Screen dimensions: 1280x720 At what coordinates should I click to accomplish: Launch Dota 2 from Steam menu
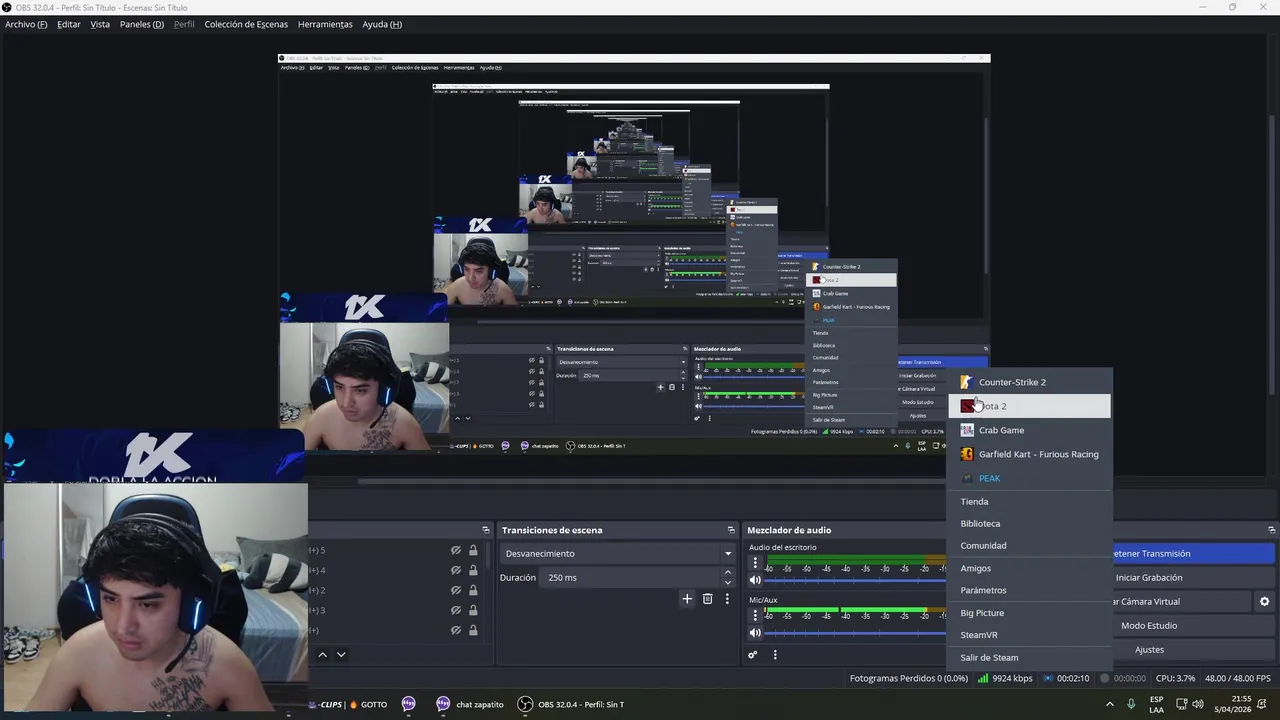pyautogui.click(x=1030, y=406)
